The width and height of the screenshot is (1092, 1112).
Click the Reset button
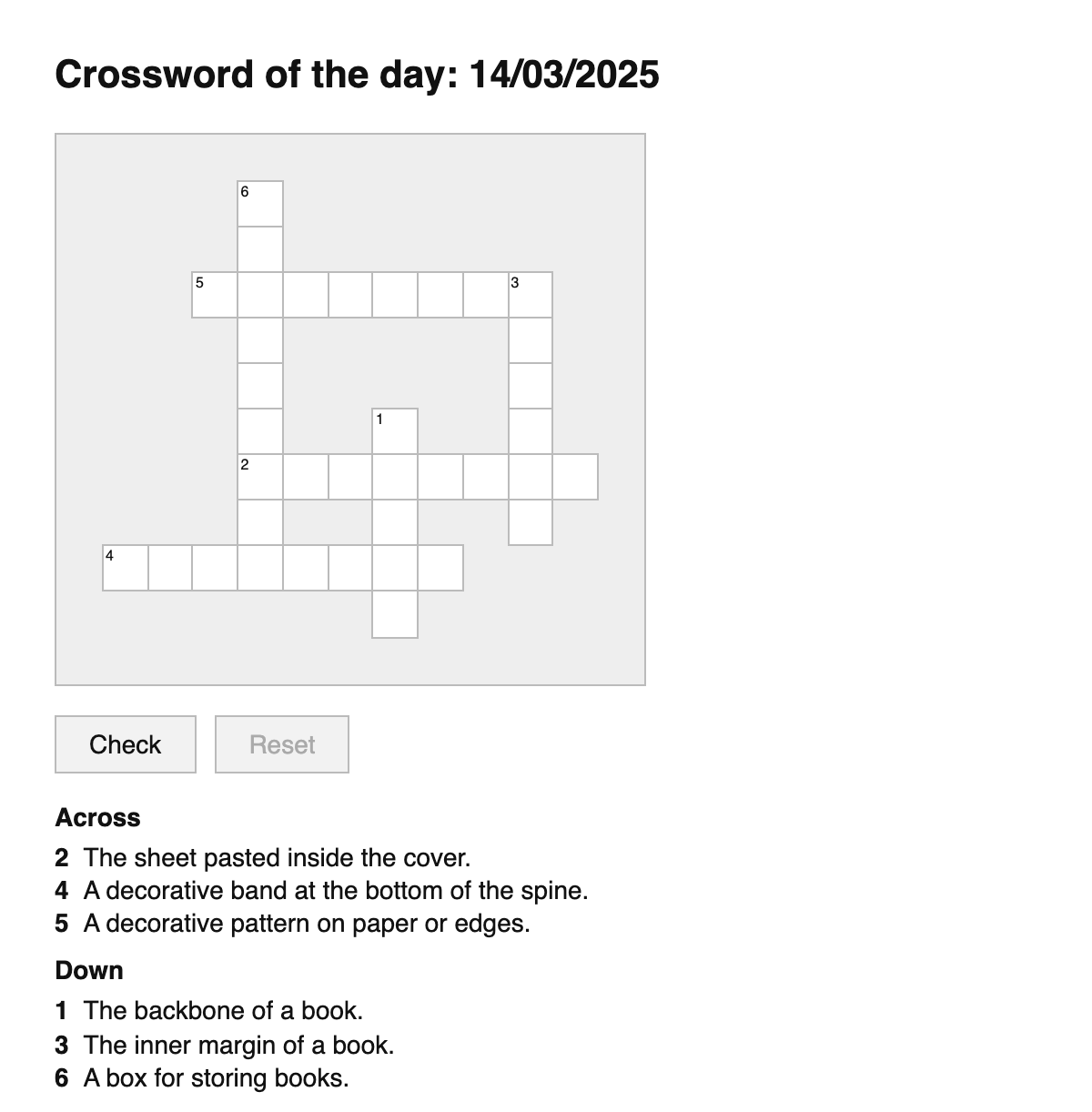282,744
